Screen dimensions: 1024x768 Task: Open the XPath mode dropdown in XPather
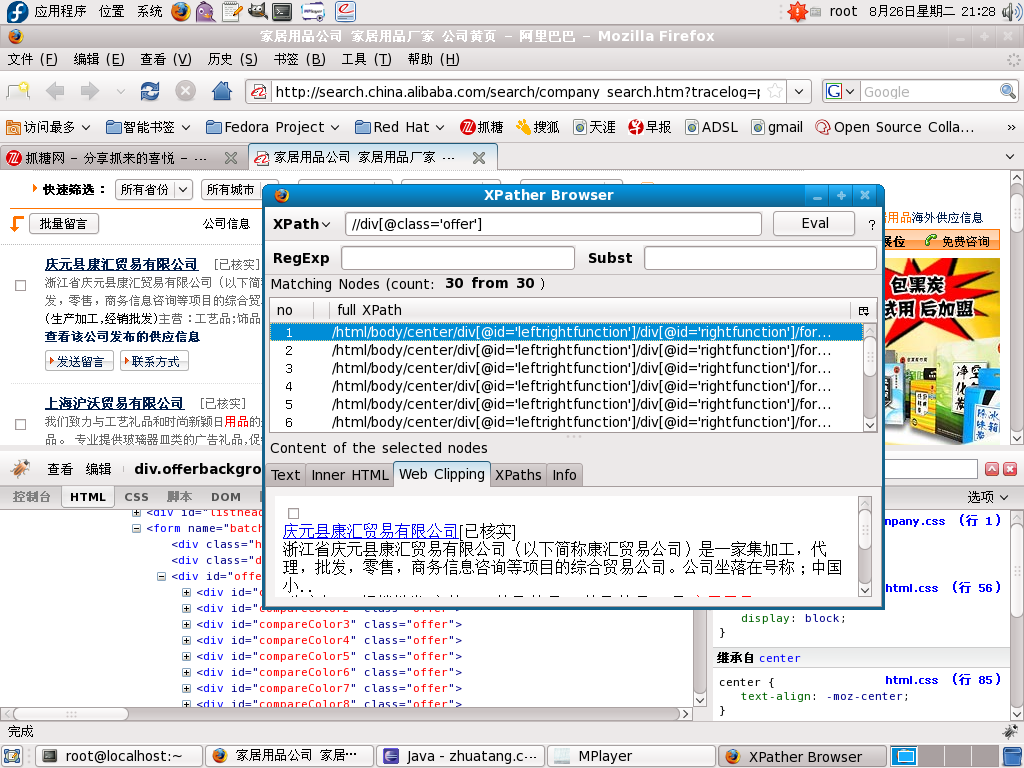tap(302, 224)
